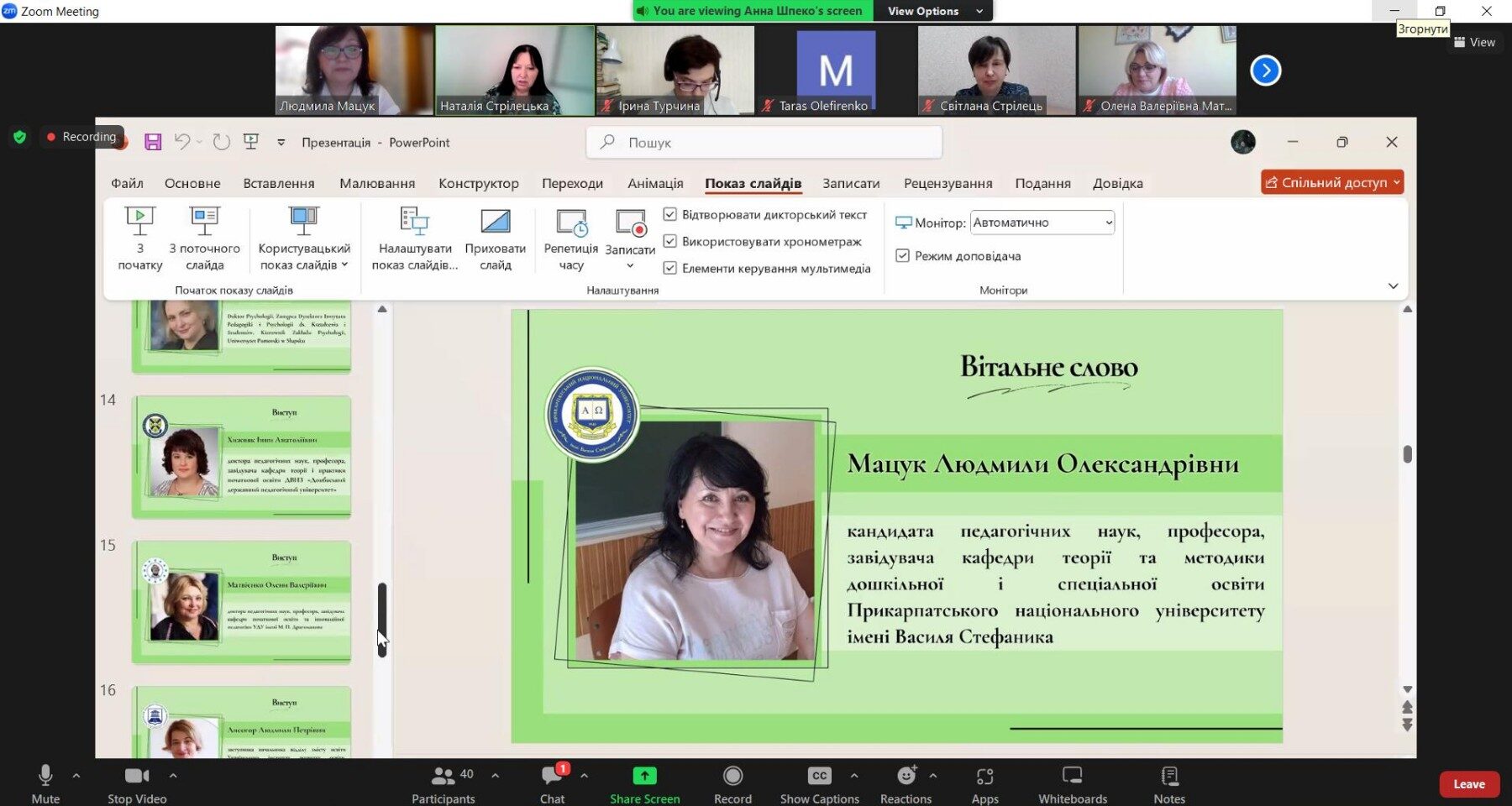Screen dimensions: 1512x806
Task: Click the green encryption shield icon
Action: pos(20,137)
